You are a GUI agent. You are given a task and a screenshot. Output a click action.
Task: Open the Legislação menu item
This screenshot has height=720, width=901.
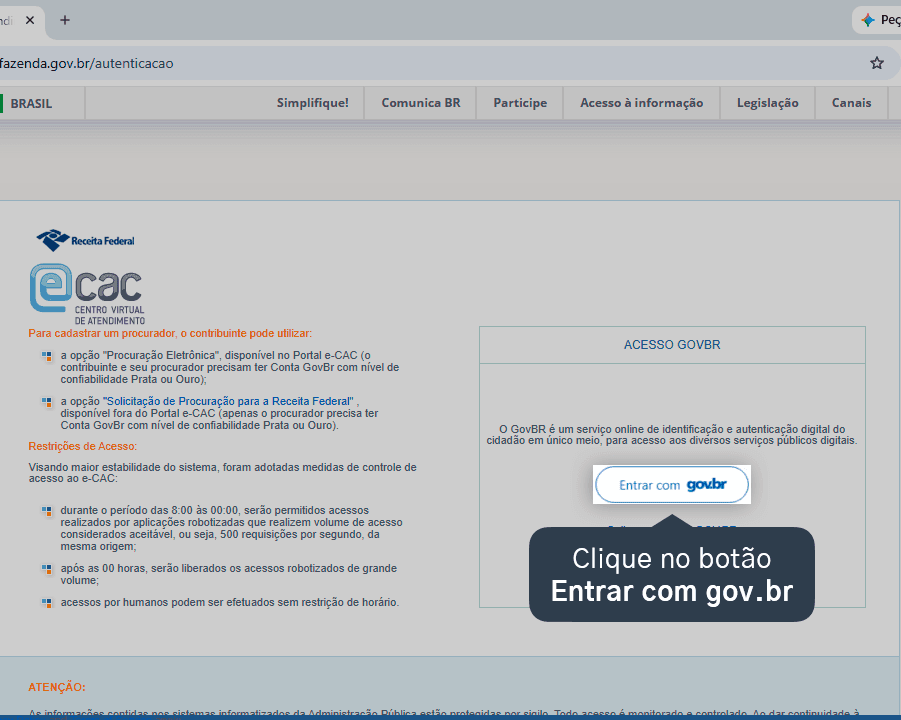point(768,103)
